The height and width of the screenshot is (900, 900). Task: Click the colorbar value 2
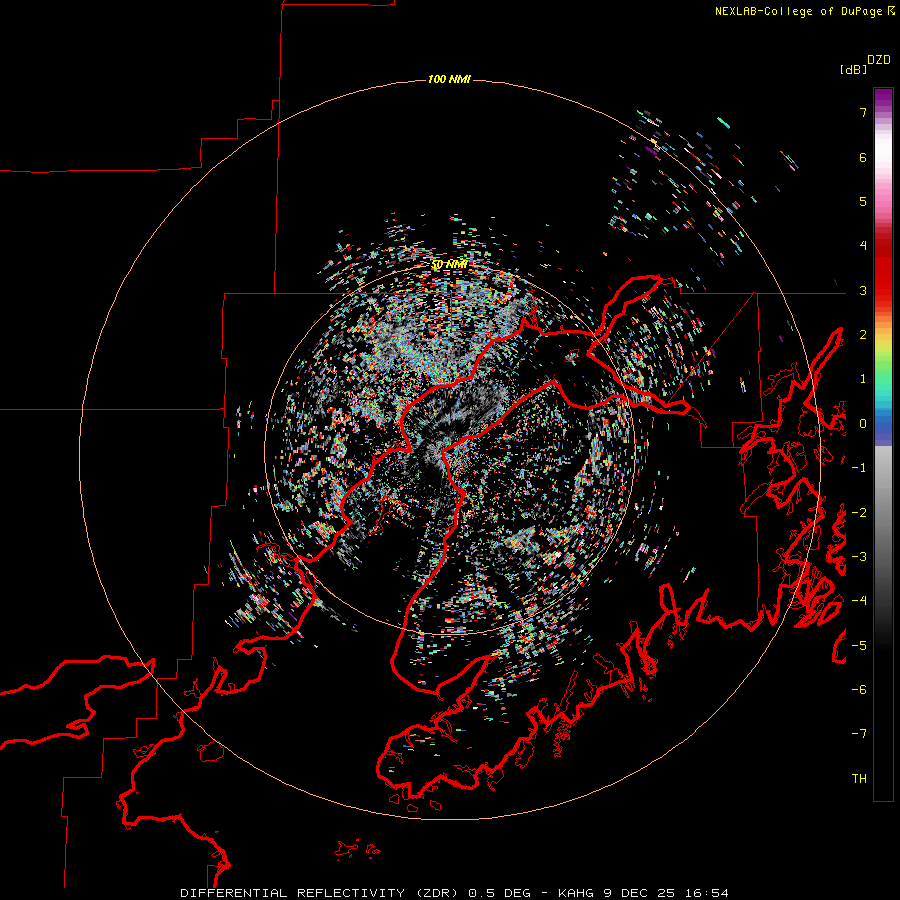click(x=863, y=335)
